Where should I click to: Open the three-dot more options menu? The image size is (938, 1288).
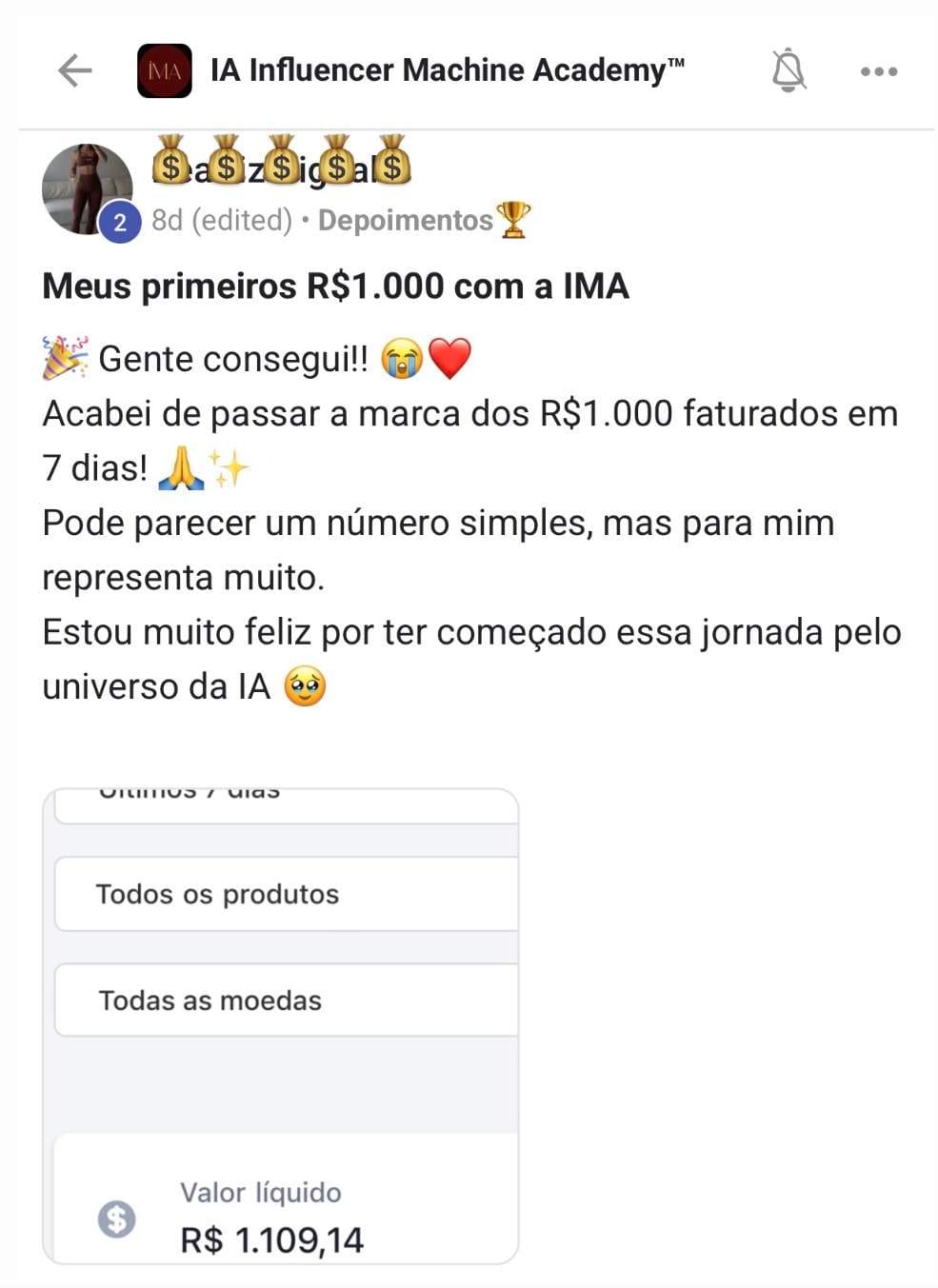click(879, 71)
